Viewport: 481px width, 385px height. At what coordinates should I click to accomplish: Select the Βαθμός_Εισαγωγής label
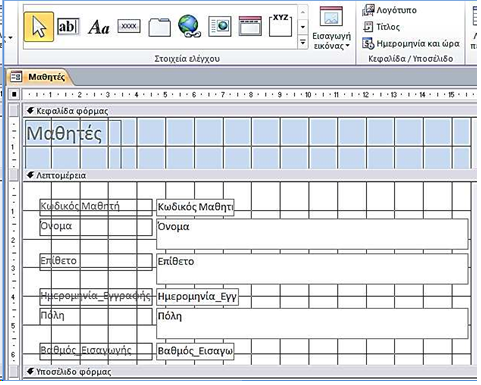[96, 351]
